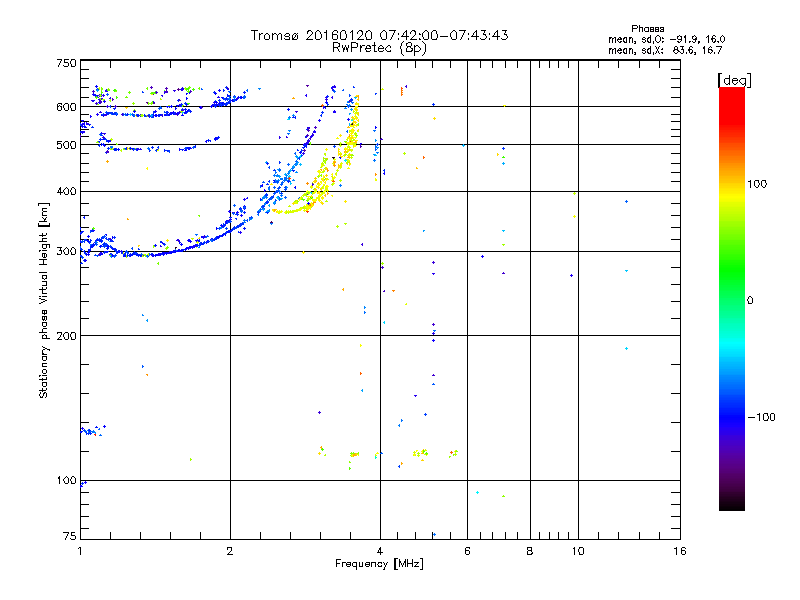Click the 'RwPretec (8p)' subtitle

379,48
